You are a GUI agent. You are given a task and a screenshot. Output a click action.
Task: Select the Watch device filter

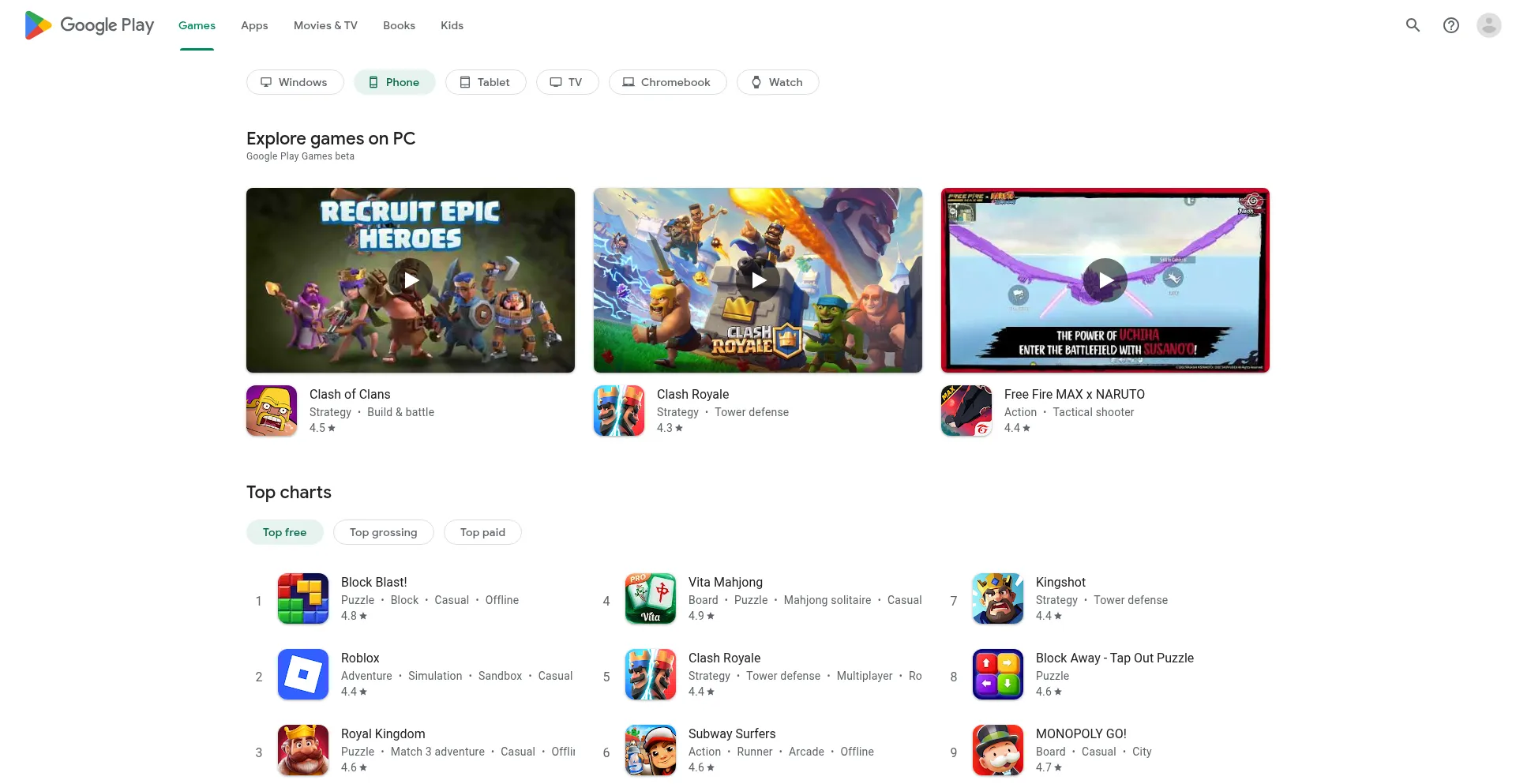[x=778, y=82]
